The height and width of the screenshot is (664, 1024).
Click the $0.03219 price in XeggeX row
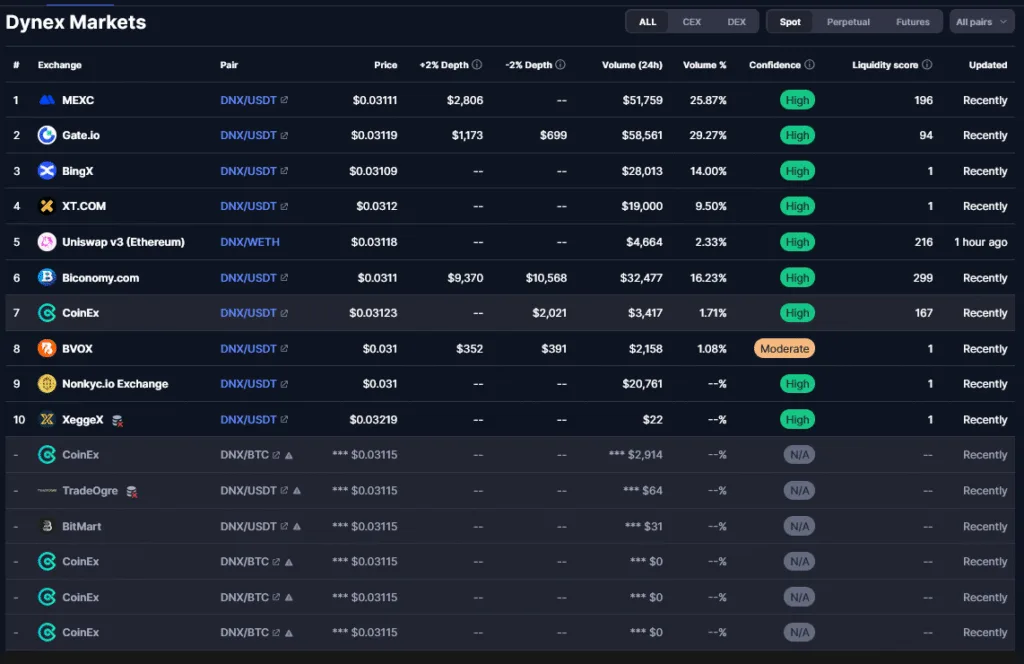pyautogui.click(x=373, y=419)
